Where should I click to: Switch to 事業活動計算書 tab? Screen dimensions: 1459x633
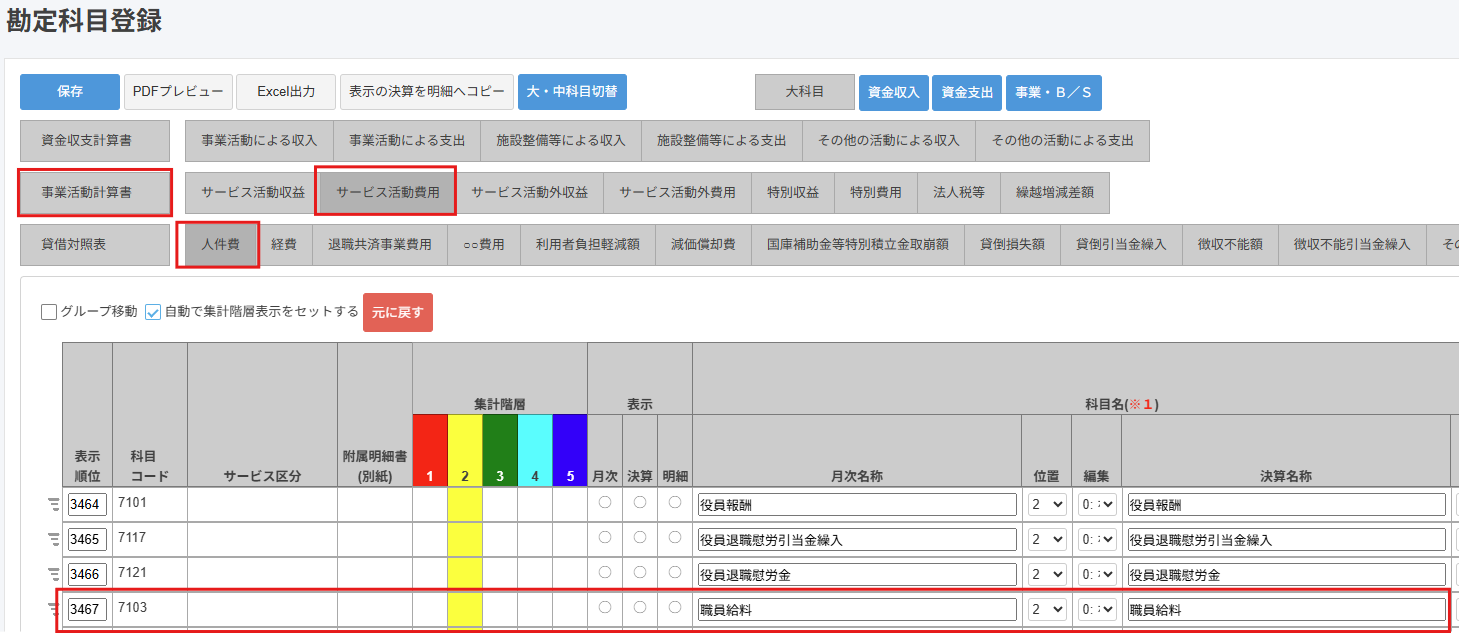95,193
